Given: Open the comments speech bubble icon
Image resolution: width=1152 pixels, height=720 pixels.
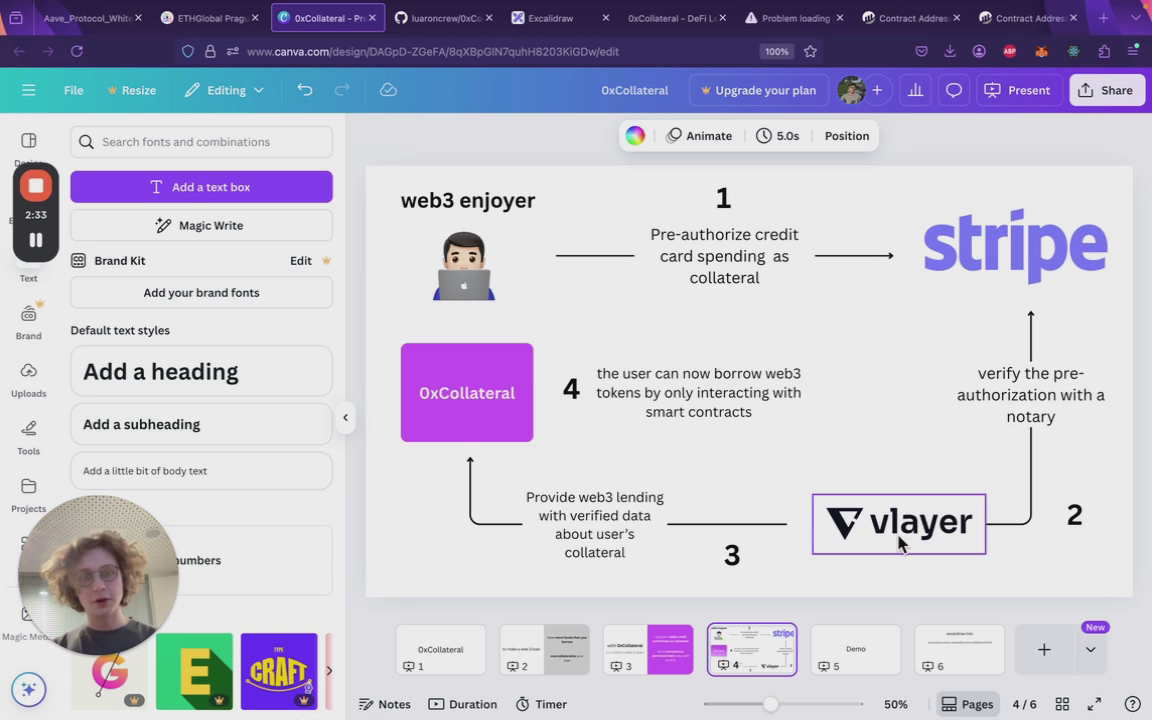Looking at the screenshot, I should point(954,90).
